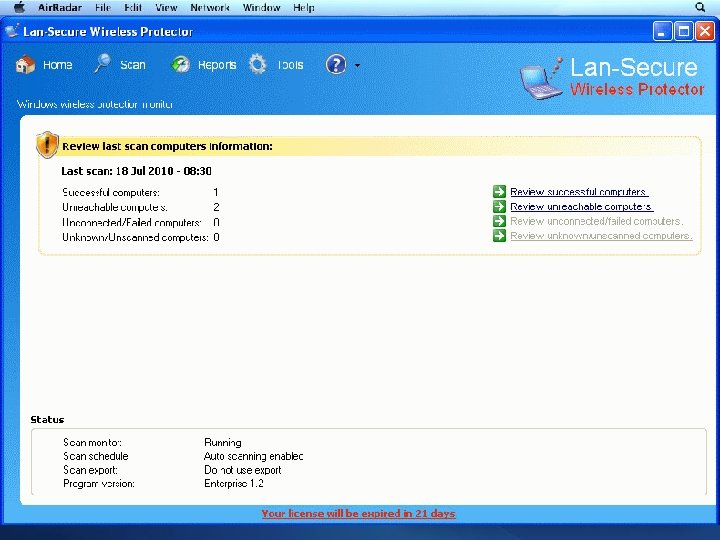The width and height of the screenshot is (720, 540).
Task: Click the 'Scan export:' label
Action: pyautogui.click(x=90, y=470)
